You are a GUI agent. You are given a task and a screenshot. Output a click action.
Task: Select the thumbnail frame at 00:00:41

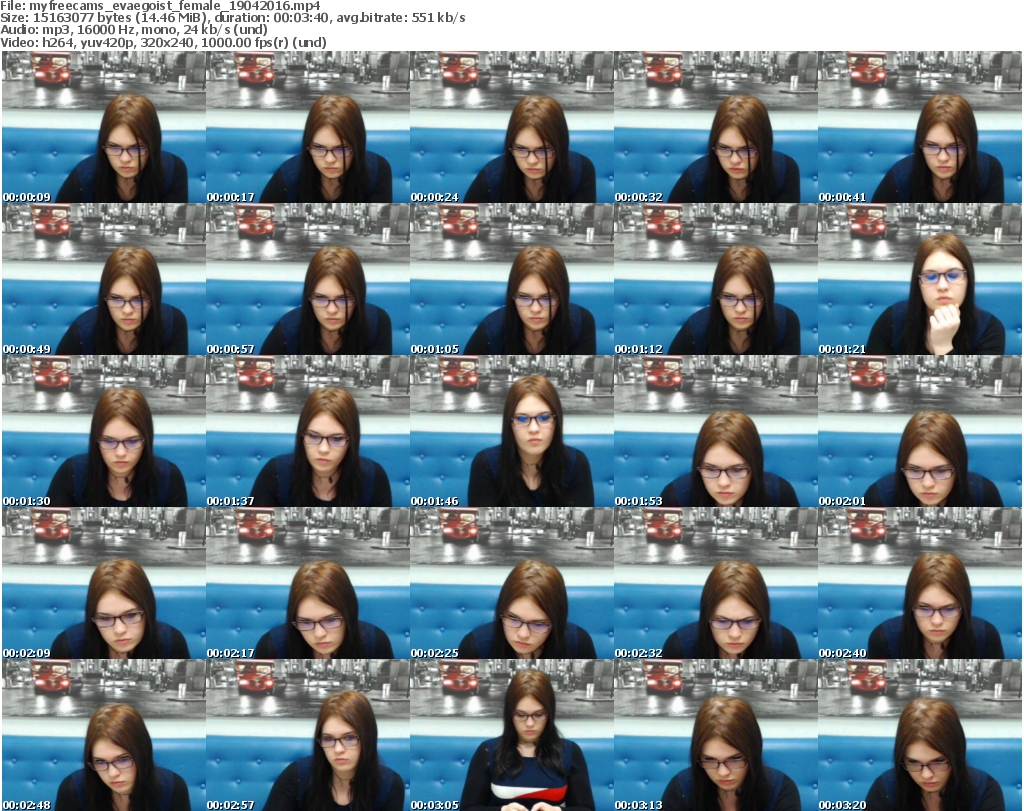coord(920,127)
